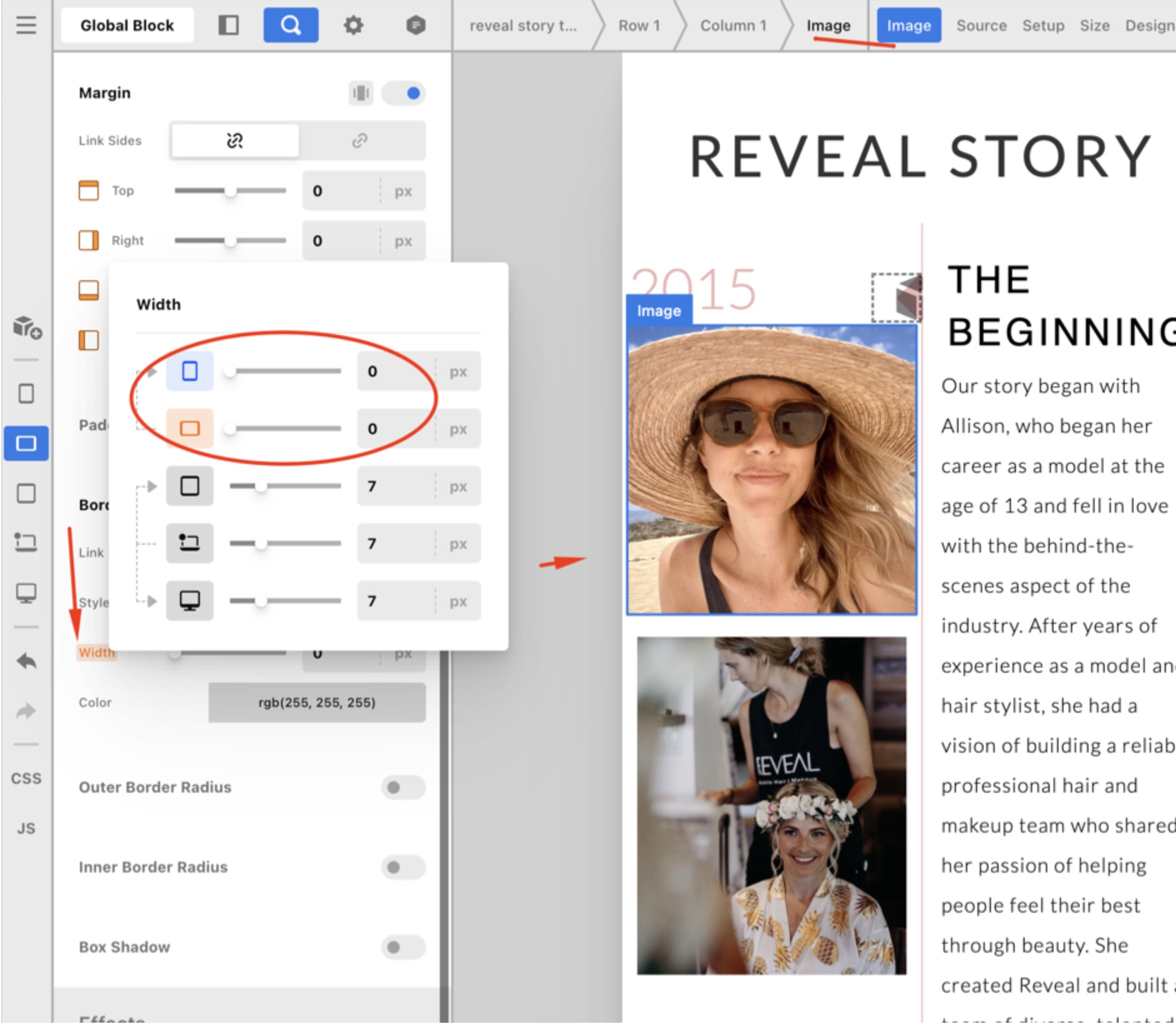Click the rgb(255, 255, 255) color field

pyautogui.click(x=317, y=703)
